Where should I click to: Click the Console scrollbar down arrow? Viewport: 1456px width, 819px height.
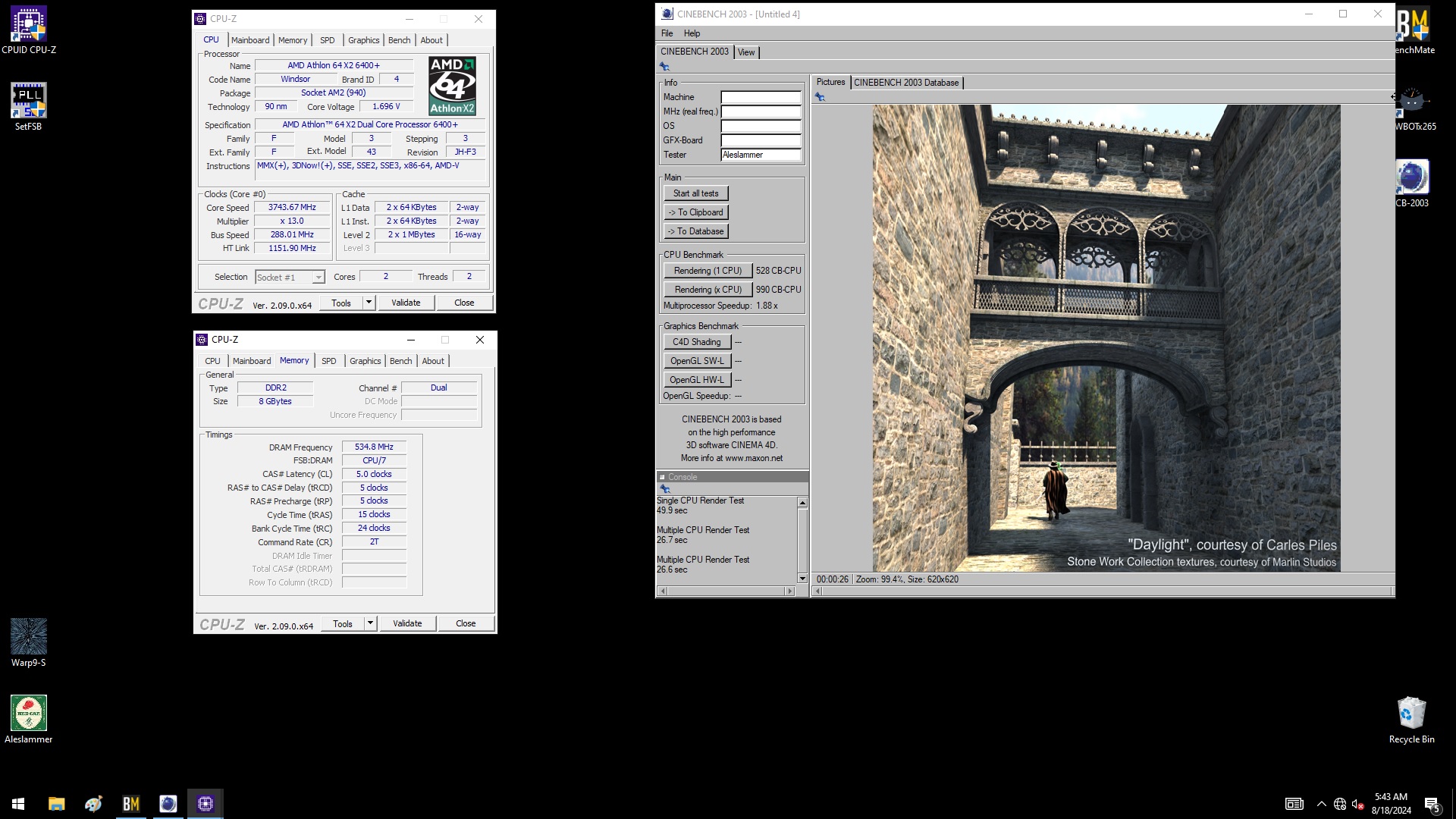coord(802,579)
